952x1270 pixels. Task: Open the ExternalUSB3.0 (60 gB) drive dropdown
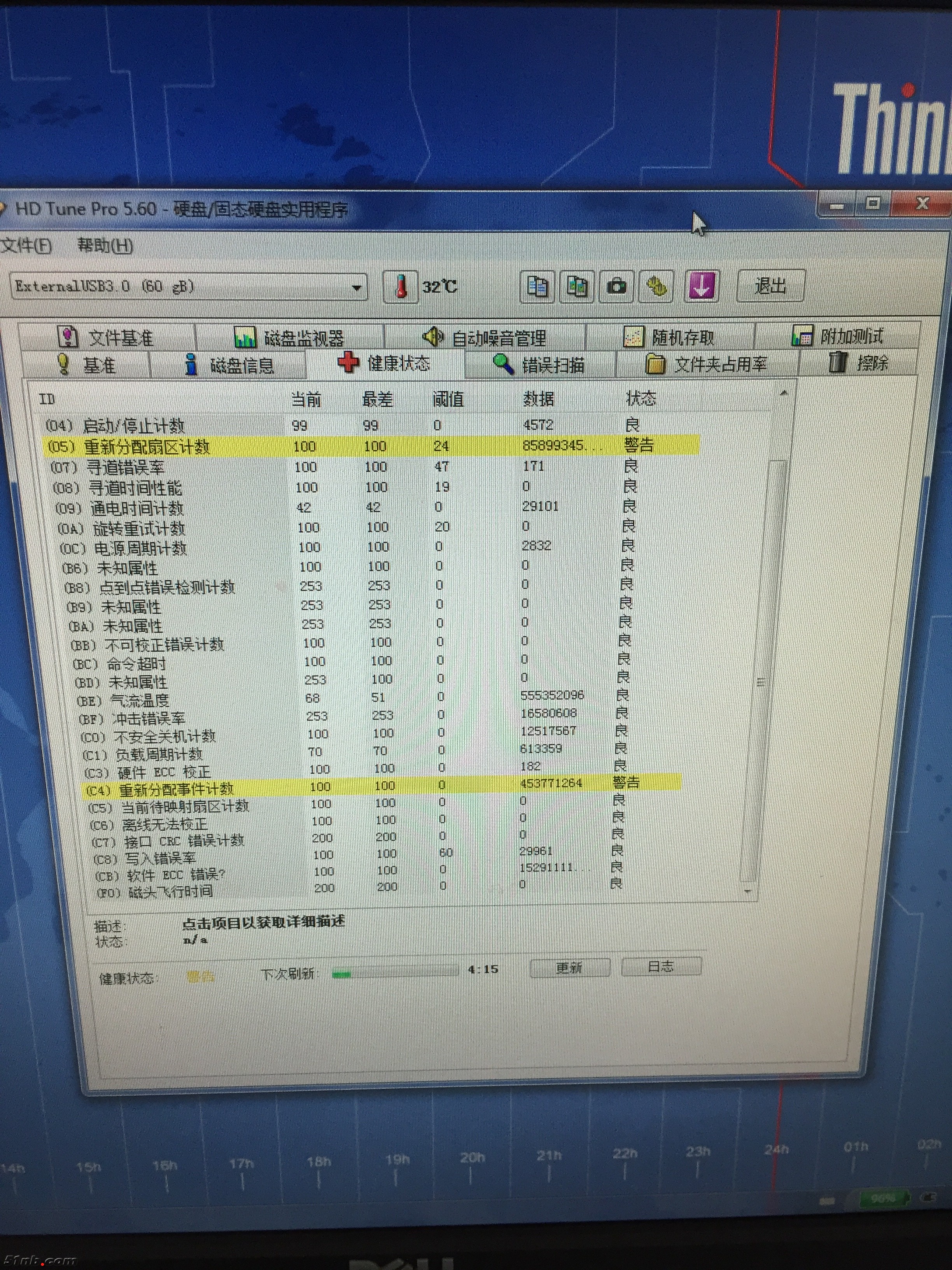click(x=189, y=286)
